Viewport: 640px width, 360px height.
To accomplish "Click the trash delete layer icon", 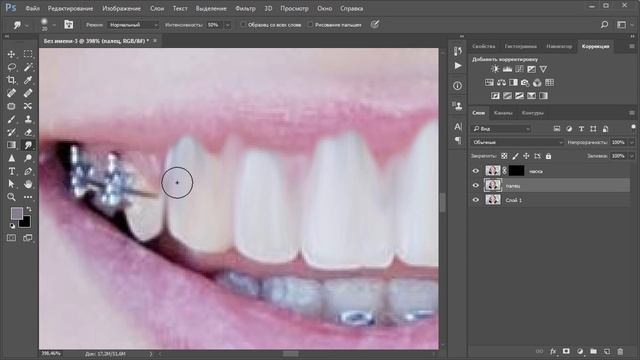I will [x=620, y=351].
